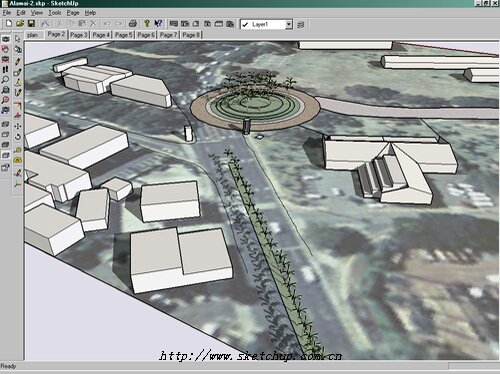
Task: Switch to the Page 4 tab
Action: (x=101, y=35)
